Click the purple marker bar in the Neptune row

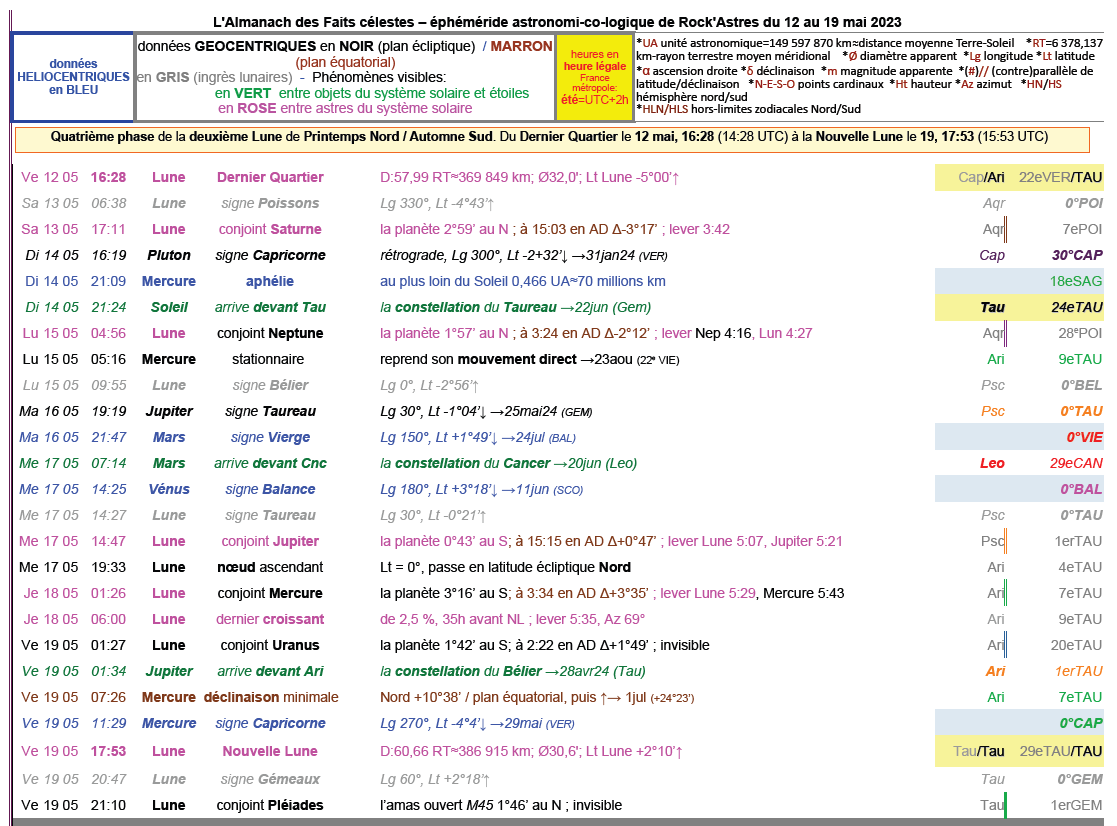(x=1005, y=334)
